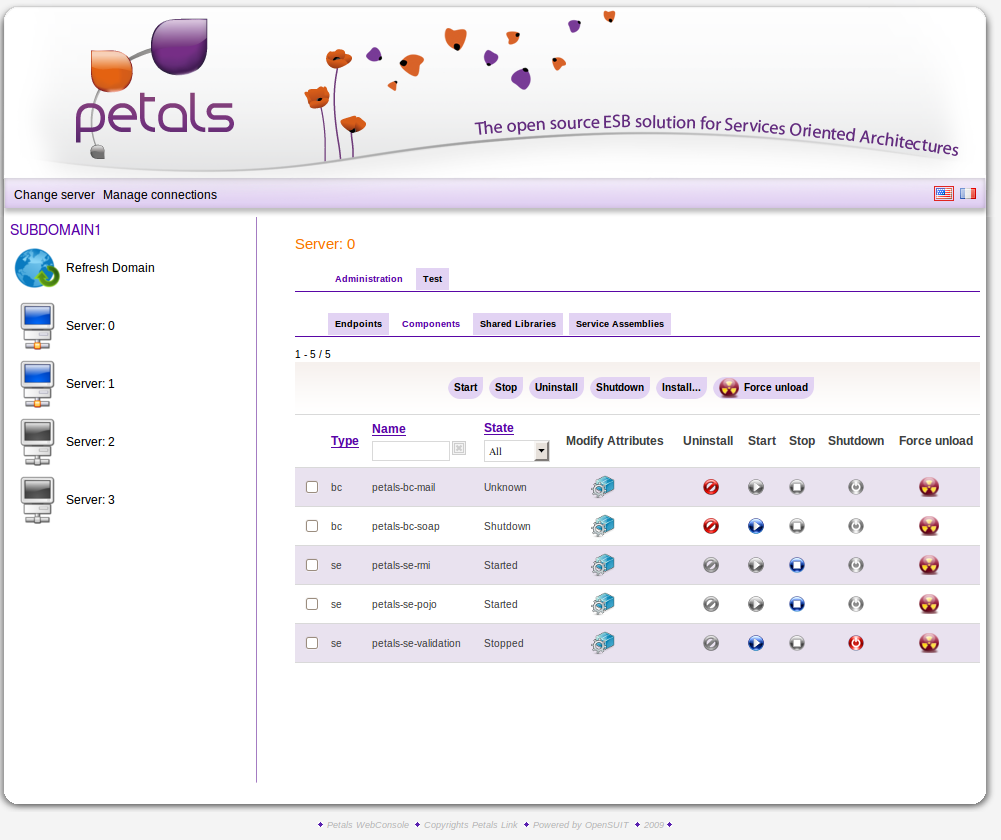
Task: Switch language with the French flag
Action: (x=968, y=194)
